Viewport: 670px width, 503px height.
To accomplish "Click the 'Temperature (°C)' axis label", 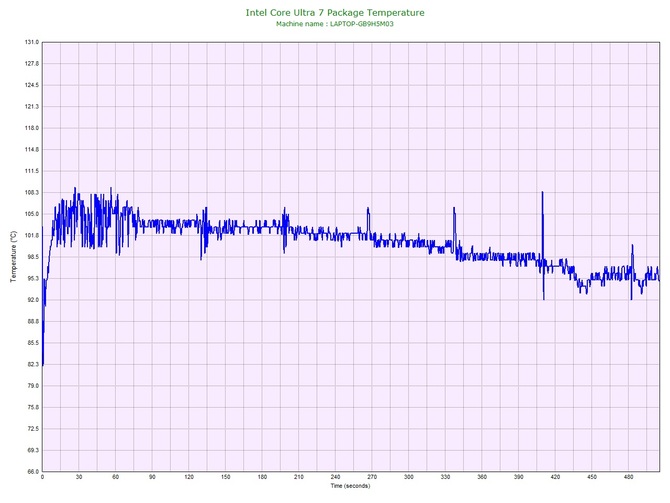I will 14,256.
